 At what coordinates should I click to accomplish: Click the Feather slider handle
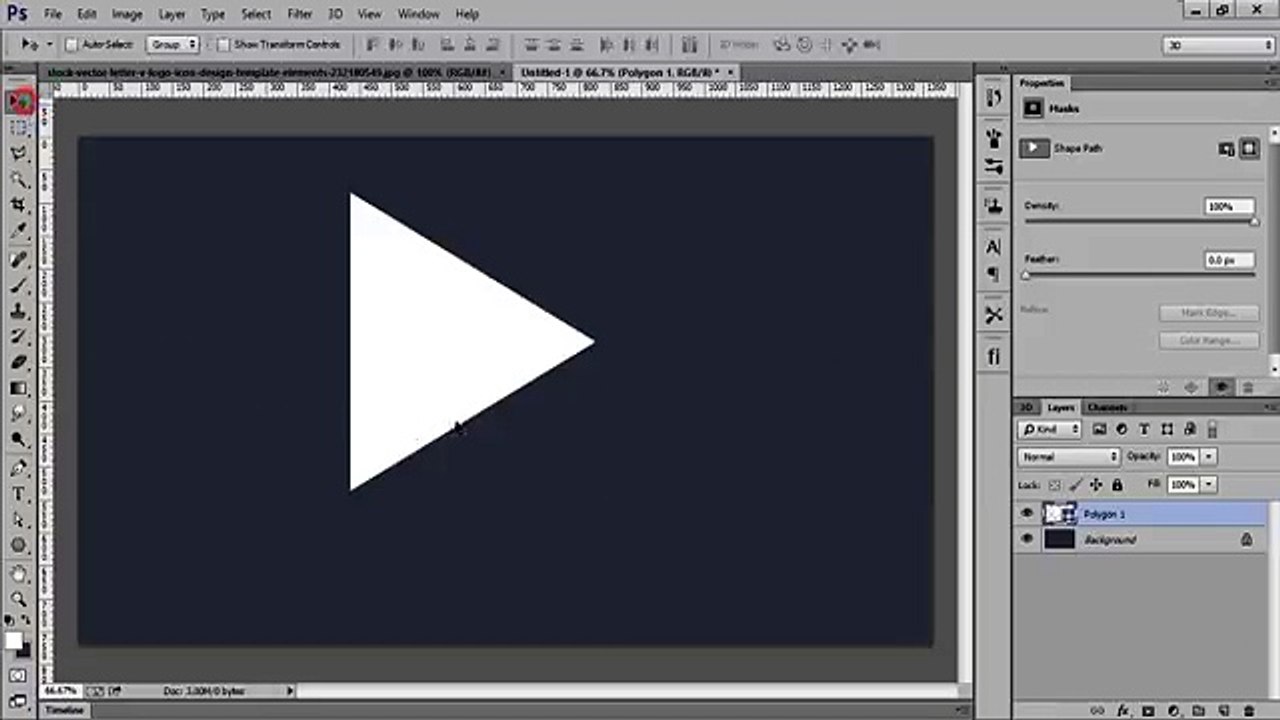(x=1025, y=275)
